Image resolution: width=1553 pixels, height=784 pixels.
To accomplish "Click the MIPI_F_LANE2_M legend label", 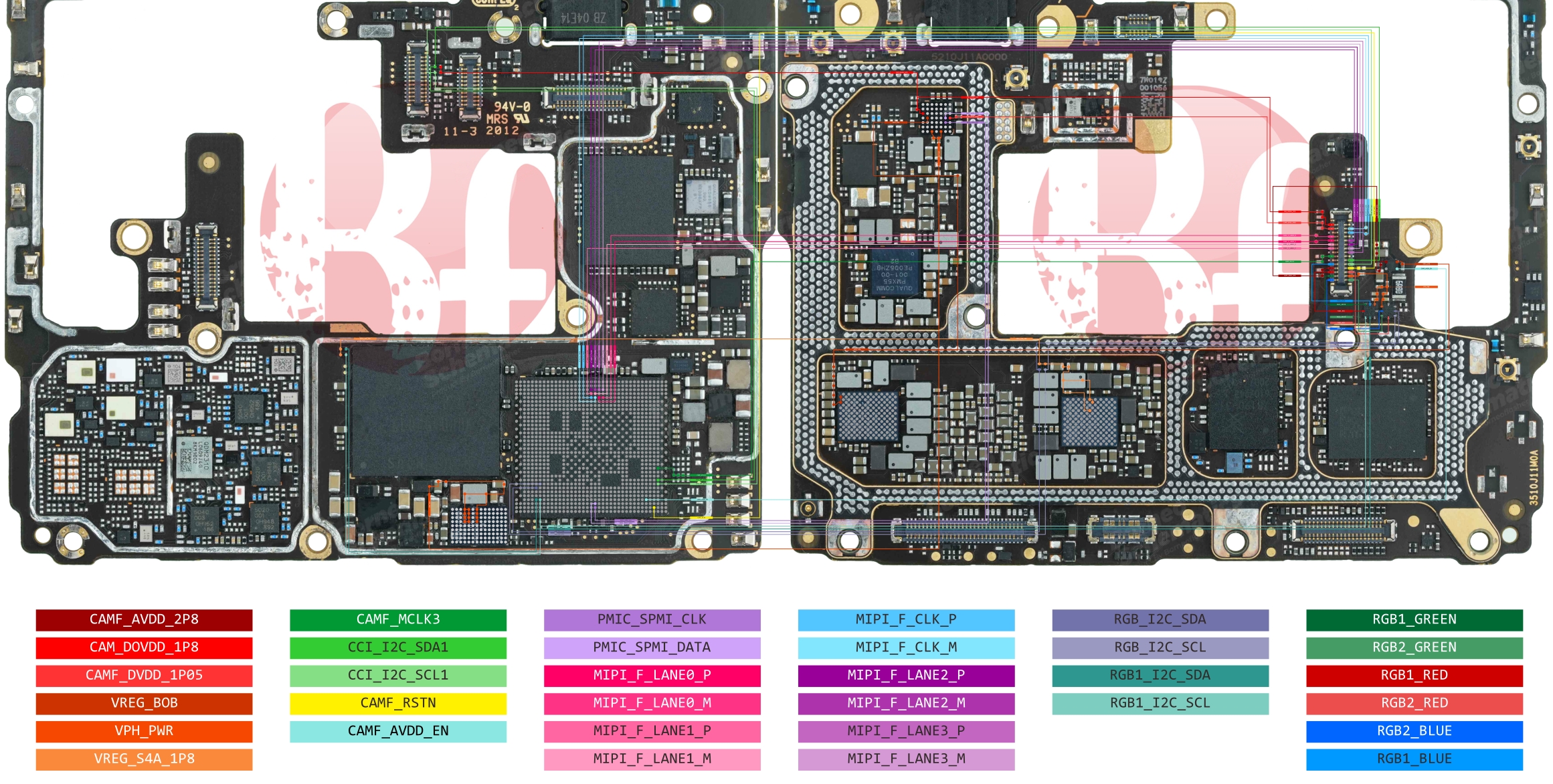I will (906, 703).
